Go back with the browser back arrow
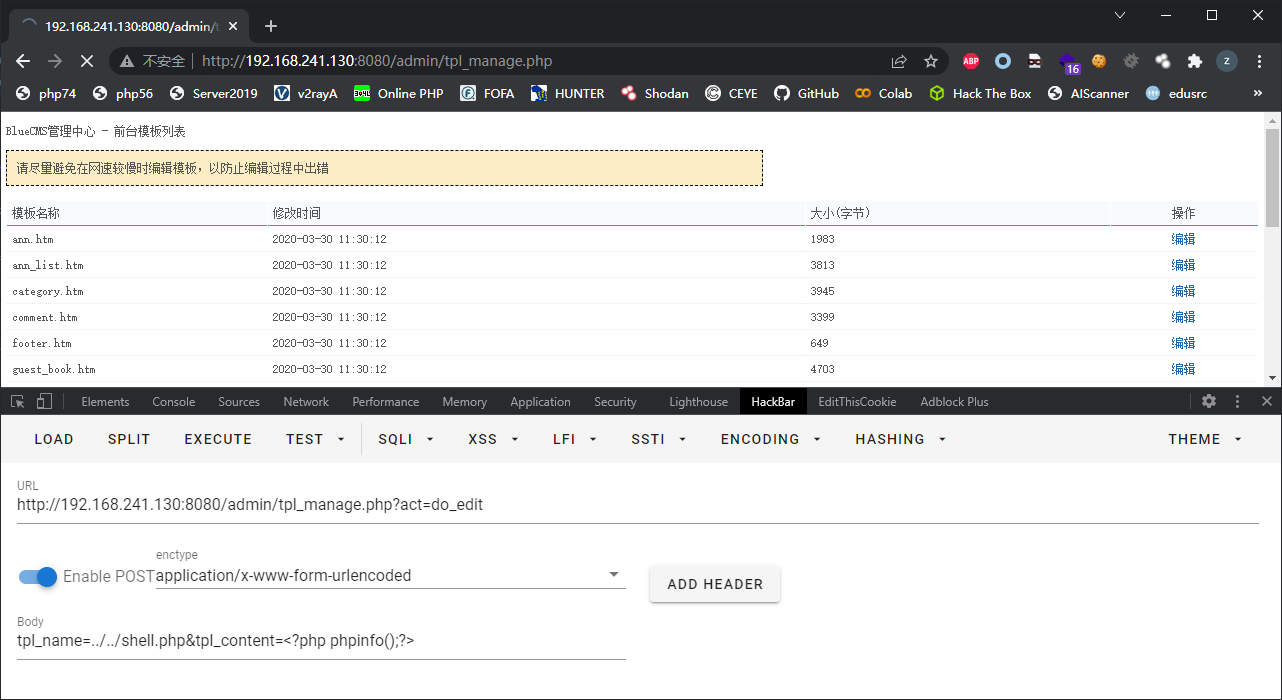Viewport: 1282px width, 700px height. click(x=23, y=61)
